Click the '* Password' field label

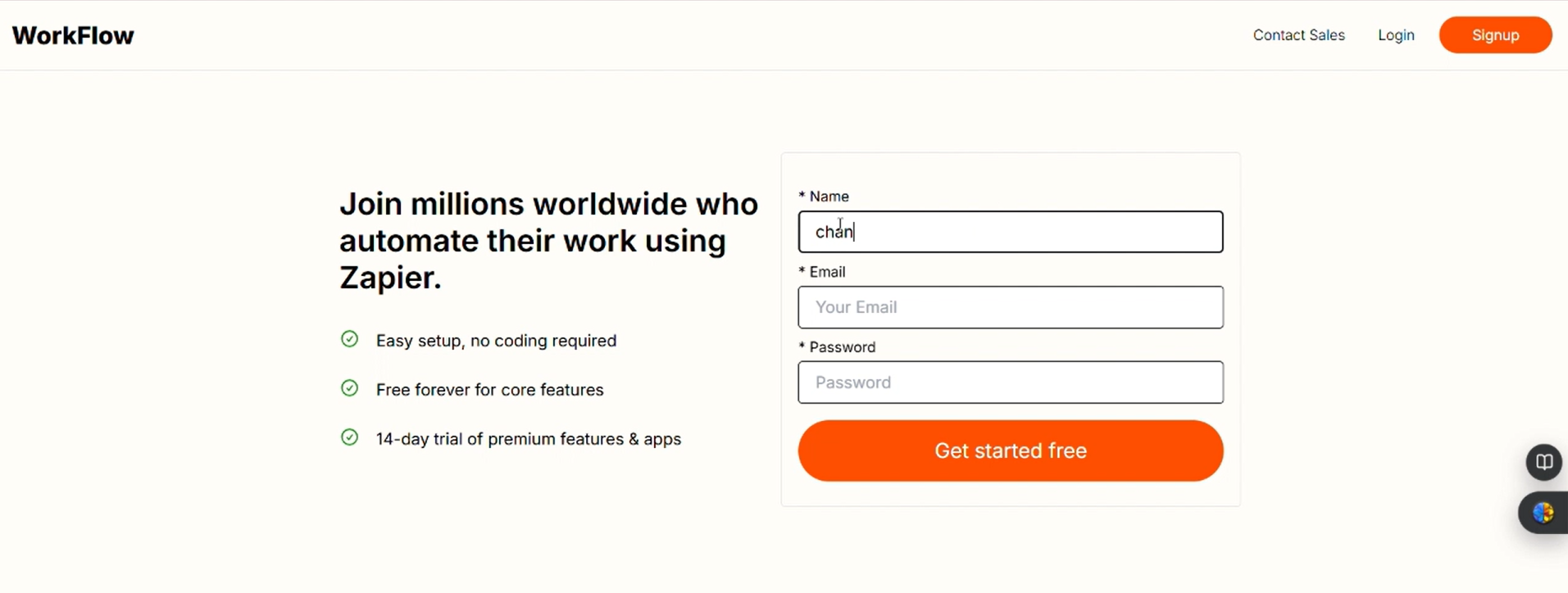pyautogui.click(x=838, y=347)
